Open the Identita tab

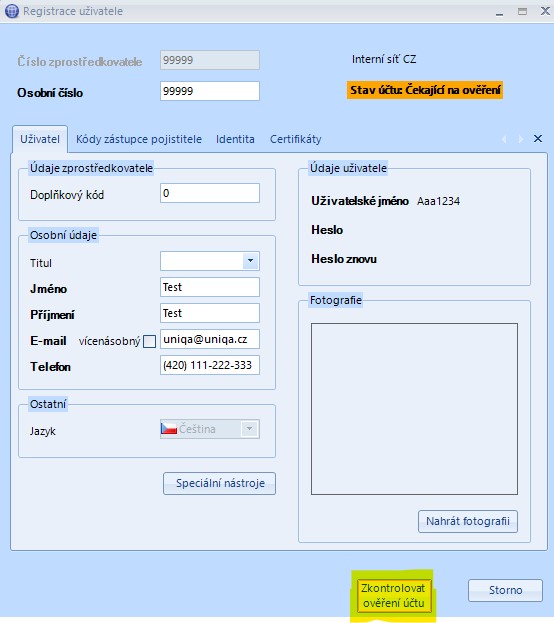click(235, 139)
